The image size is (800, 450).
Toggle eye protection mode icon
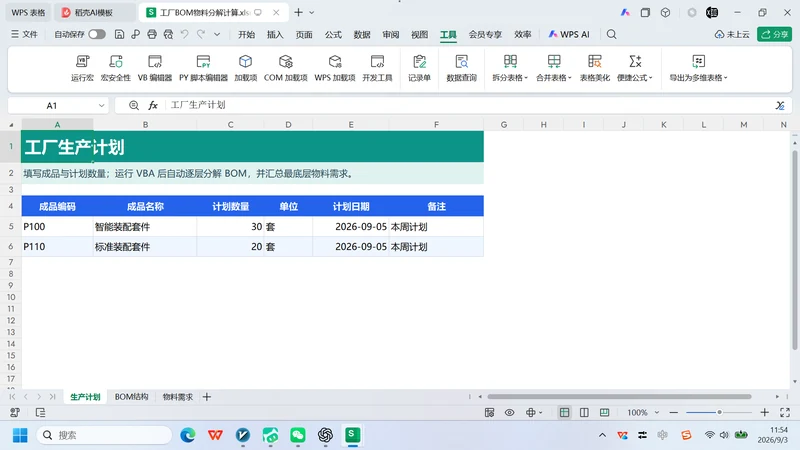(x=509, y=412)
